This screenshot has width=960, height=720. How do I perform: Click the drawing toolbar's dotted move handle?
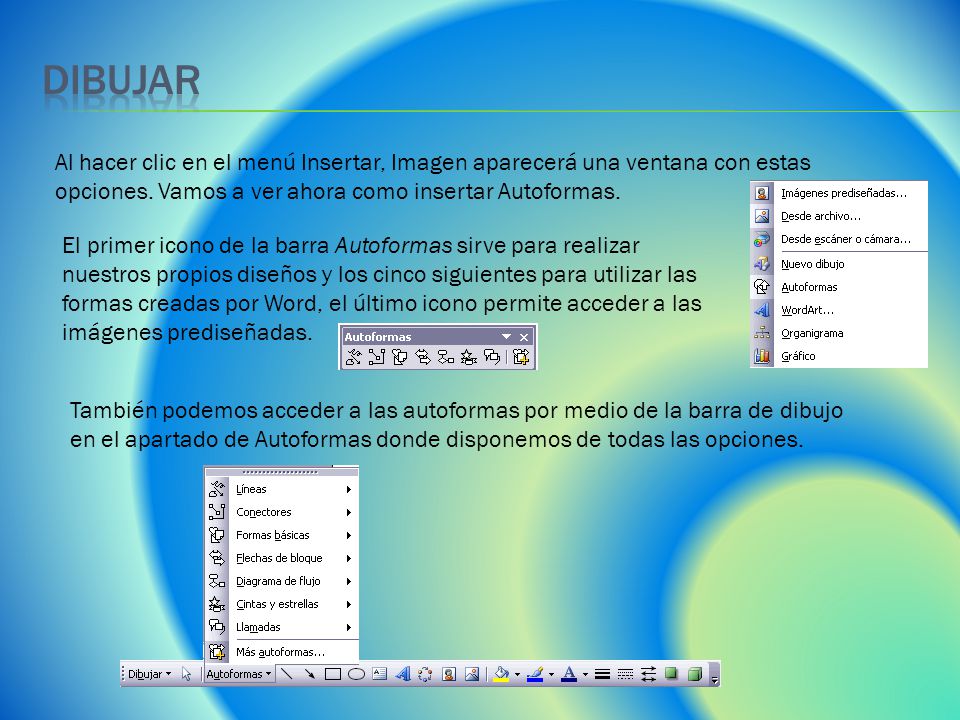[x=123, y=674]
